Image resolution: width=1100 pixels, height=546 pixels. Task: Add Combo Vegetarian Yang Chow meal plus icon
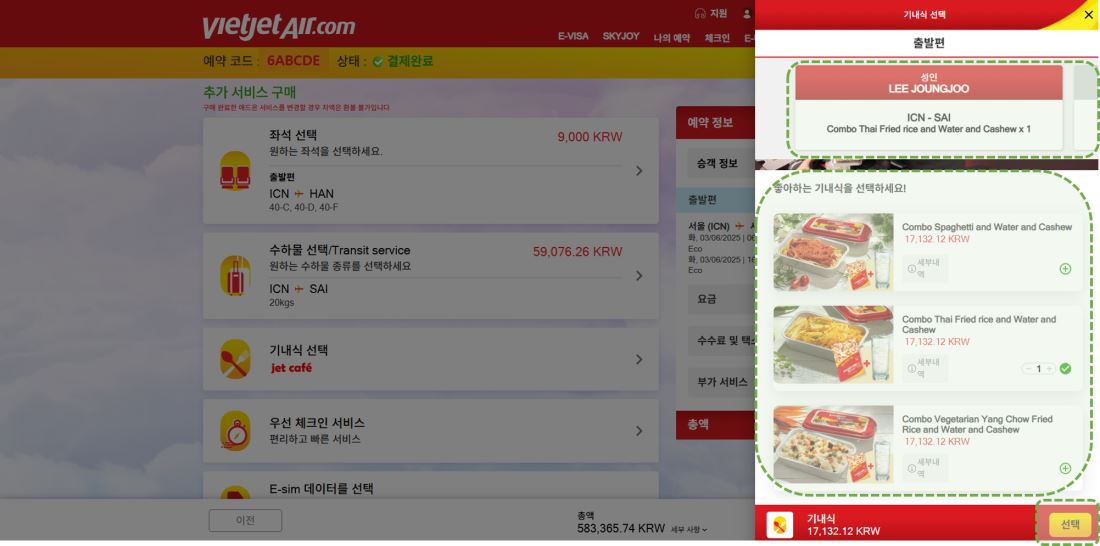click(1065, 468)
